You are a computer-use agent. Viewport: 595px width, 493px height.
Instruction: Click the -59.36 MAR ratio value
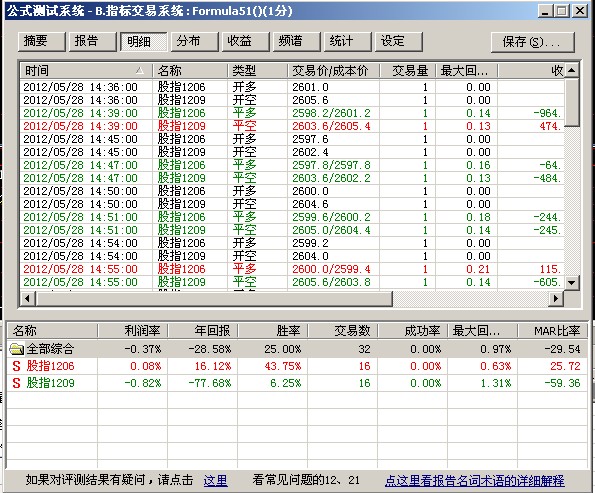(x=562, y=383)
